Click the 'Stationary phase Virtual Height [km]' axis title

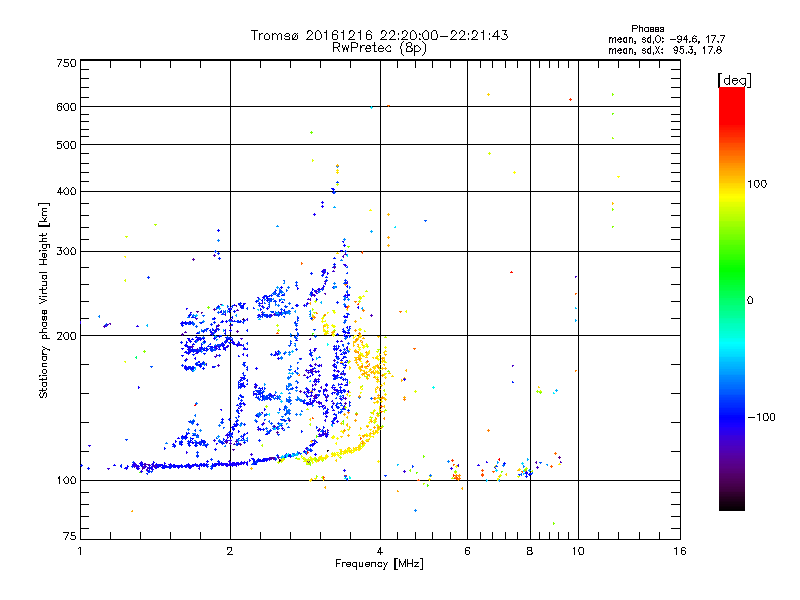[x=43, y=301]
